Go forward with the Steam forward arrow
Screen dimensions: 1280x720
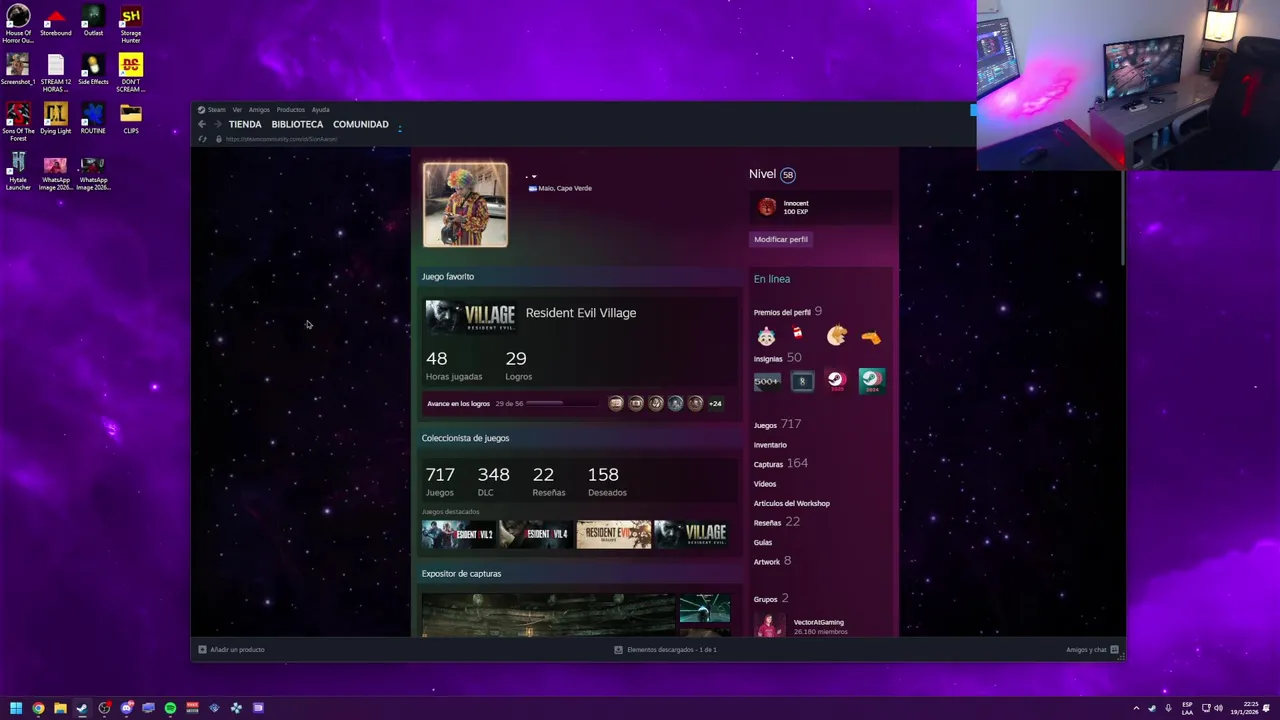[217, 125]
